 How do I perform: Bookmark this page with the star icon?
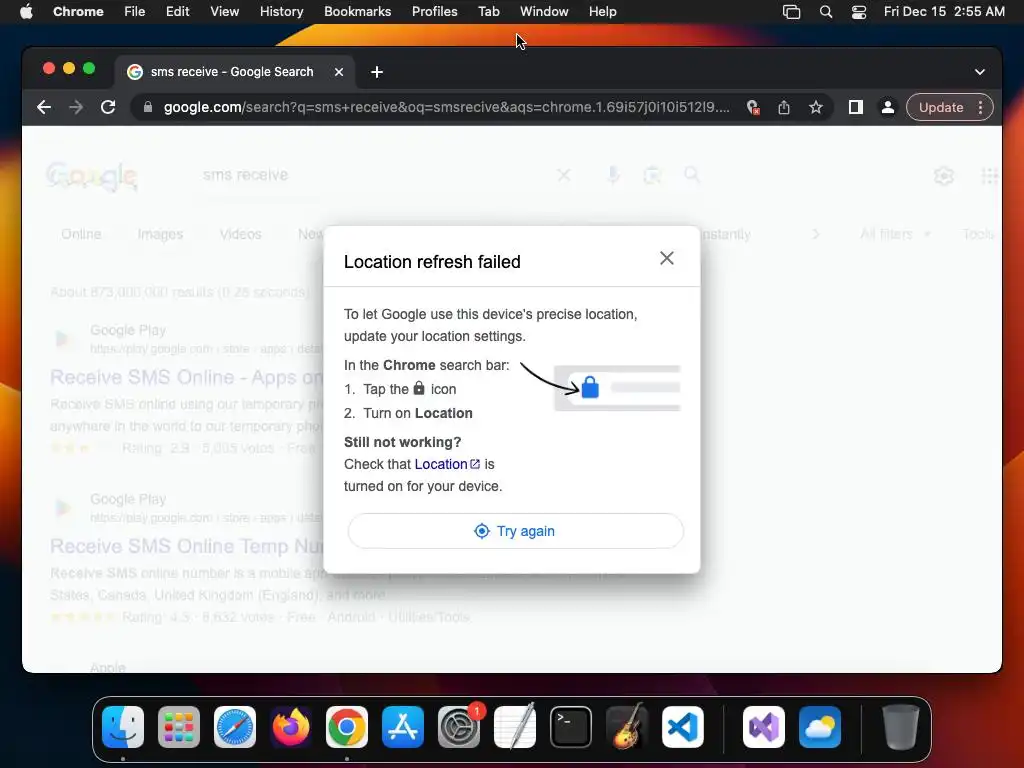816,107
